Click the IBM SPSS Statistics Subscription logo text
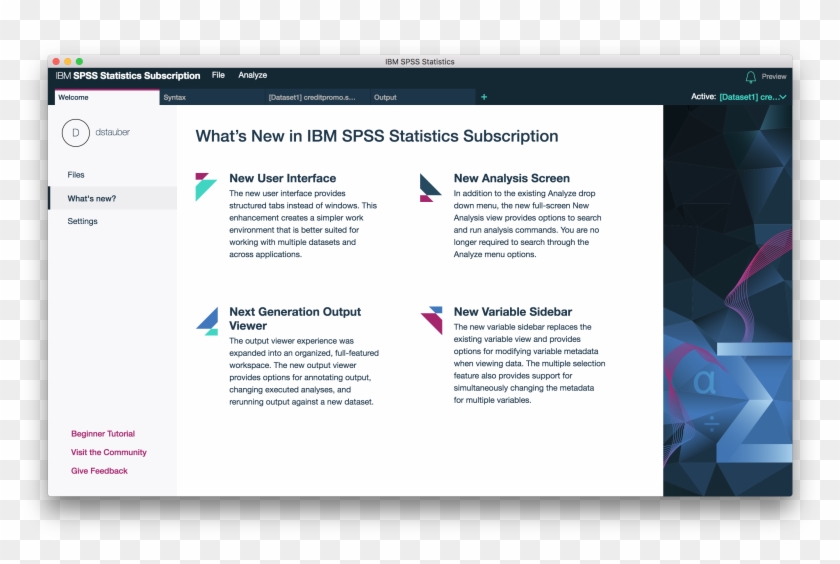The image size is (840, 564). tap(128, 76)
